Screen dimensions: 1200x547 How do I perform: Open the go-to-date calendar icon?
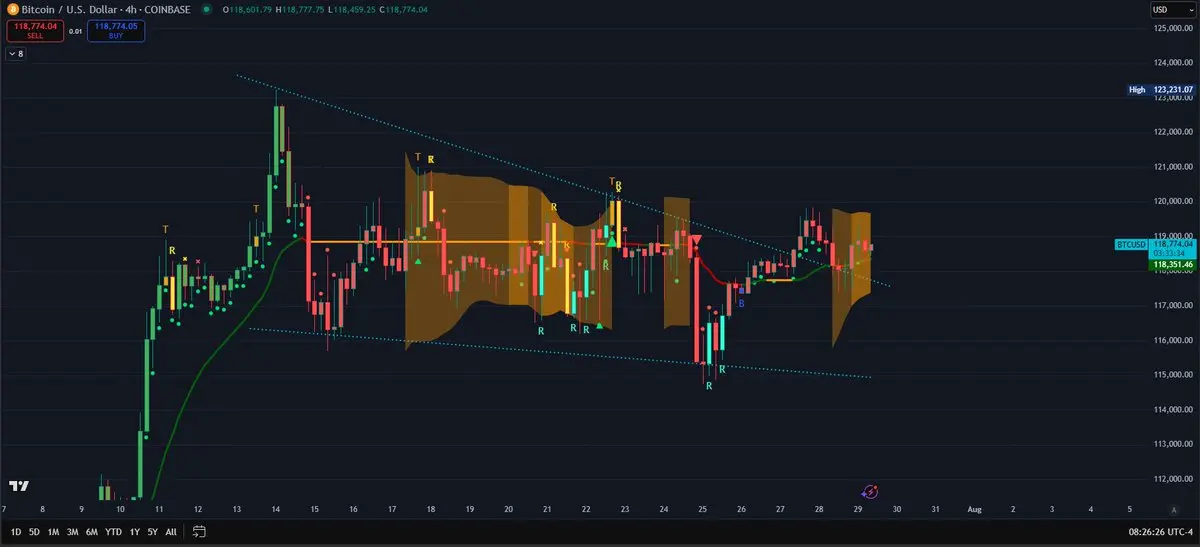click(x=199, y=531)
